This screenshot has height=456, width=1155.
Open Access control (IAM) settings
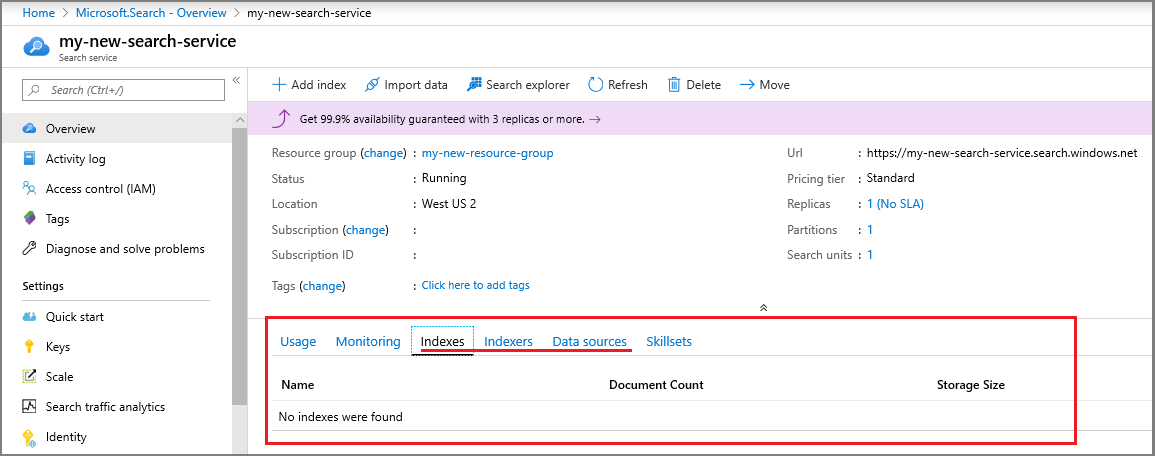(x=100, y=189)
